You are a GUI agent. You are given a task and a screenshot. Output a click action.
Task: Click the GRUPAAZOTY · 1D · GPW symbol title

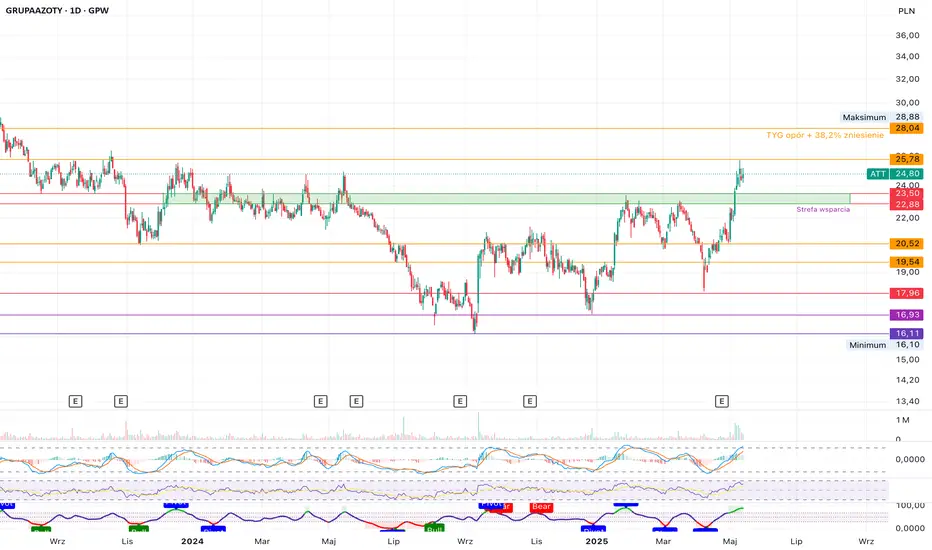[x=57, y=10]
